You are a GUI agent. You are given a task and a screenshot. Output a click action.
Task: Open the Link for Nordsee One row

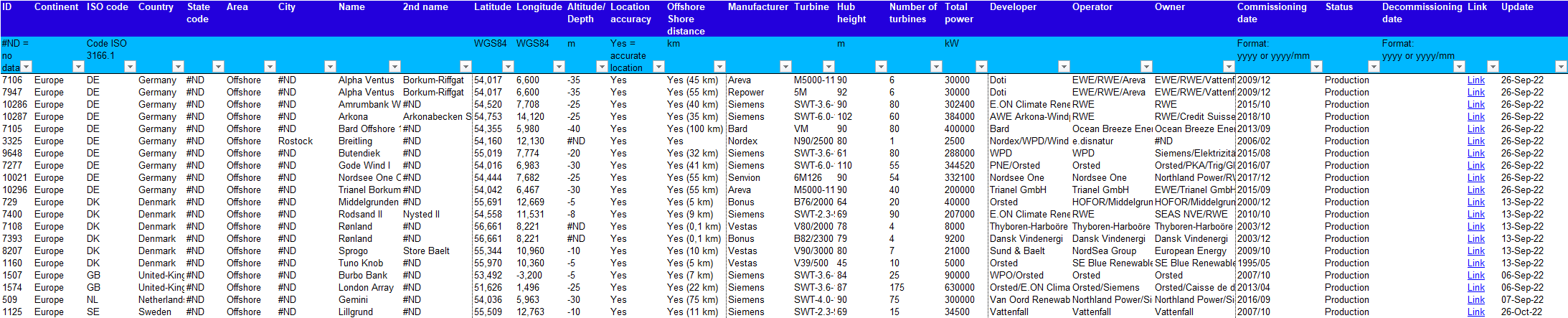[1475, 178]
